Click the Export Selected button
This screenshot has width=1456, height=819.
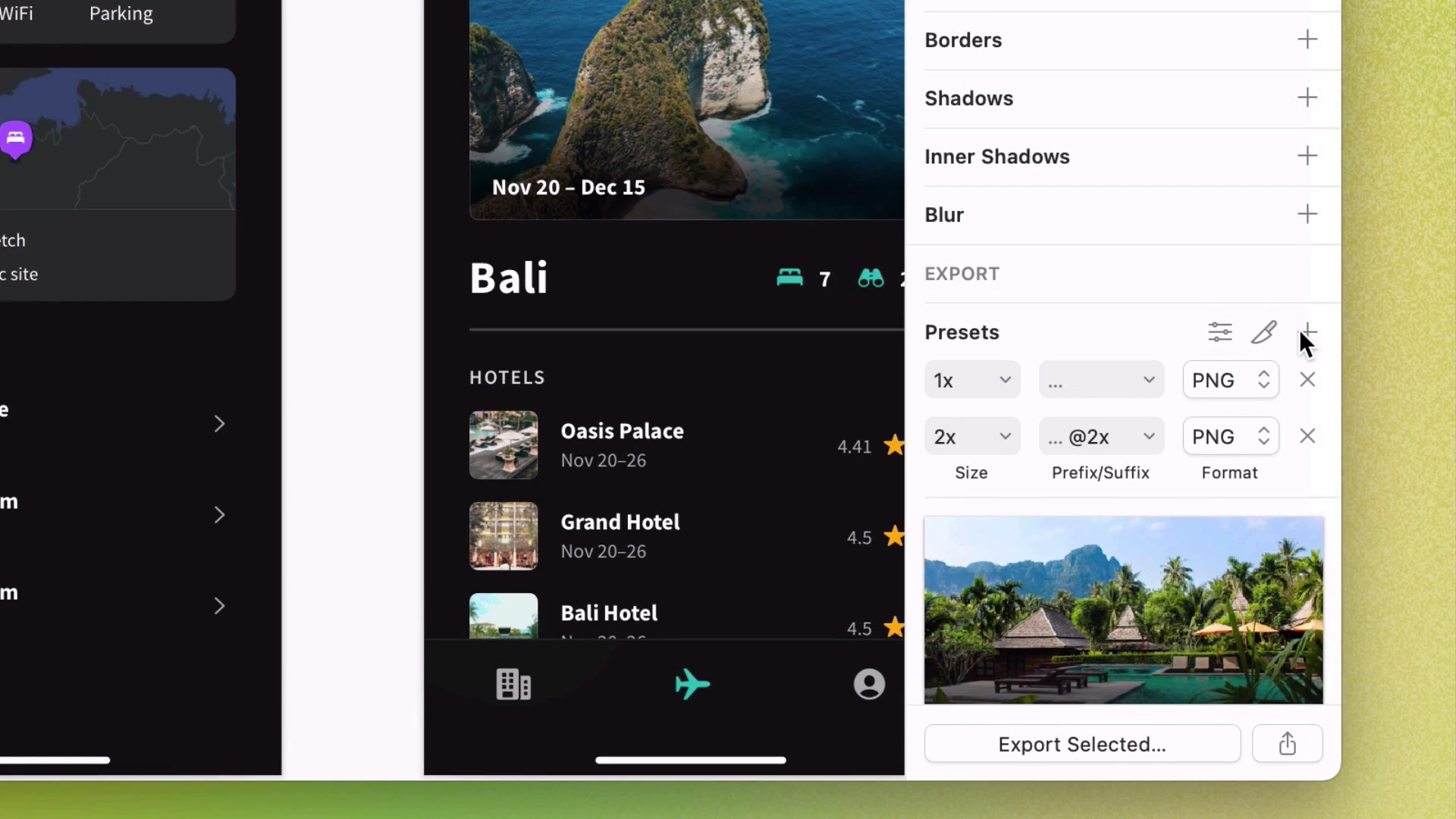[x=1082, y=744]
